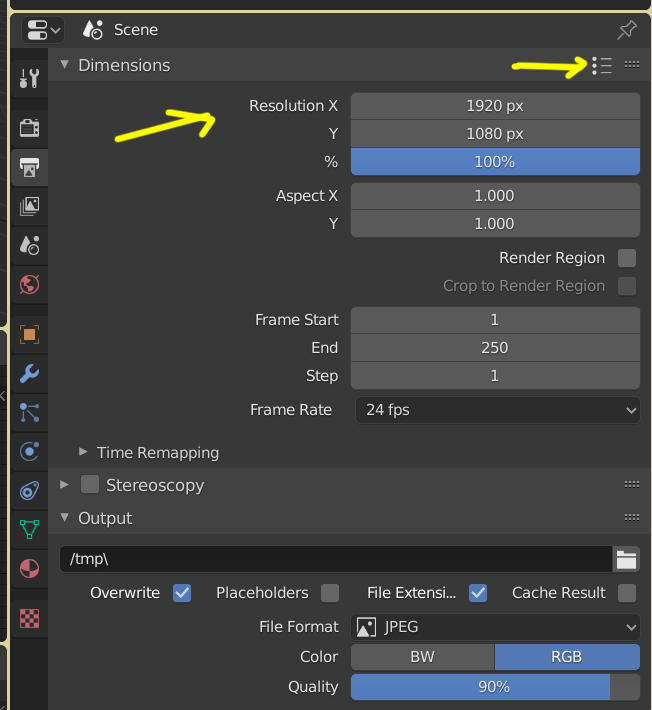Open the File Format JPEG dropdown
The height and width of the screenshot is (710, 652).
(496, 627)
